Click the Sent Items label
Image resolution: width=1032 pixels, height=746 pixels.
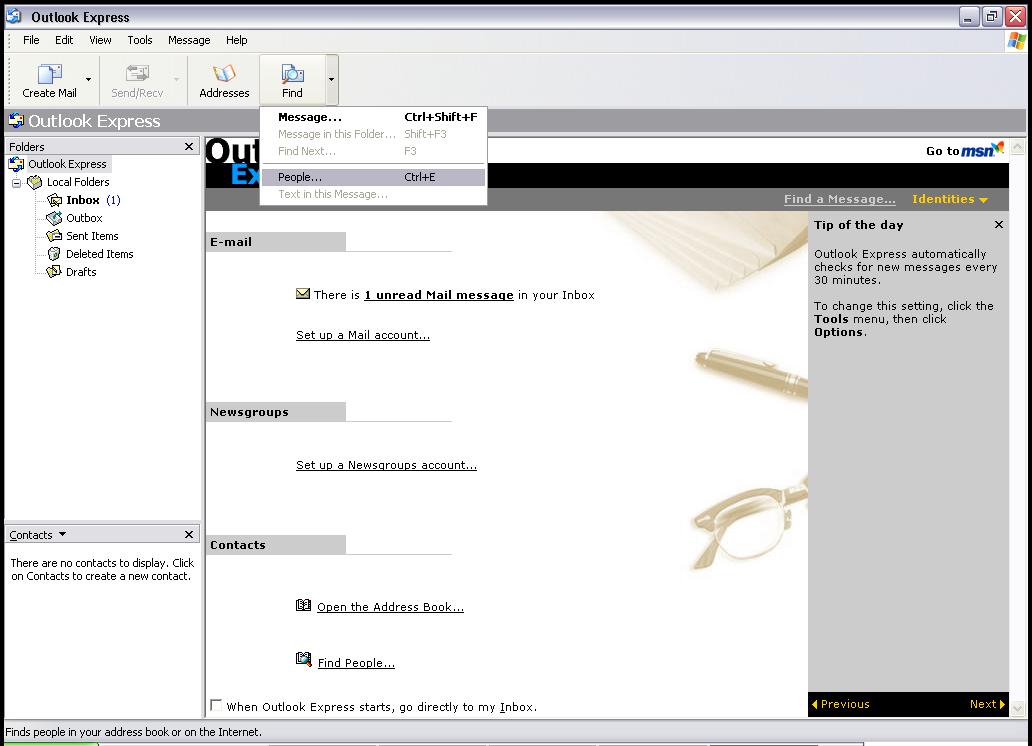[x=92, y=236]
